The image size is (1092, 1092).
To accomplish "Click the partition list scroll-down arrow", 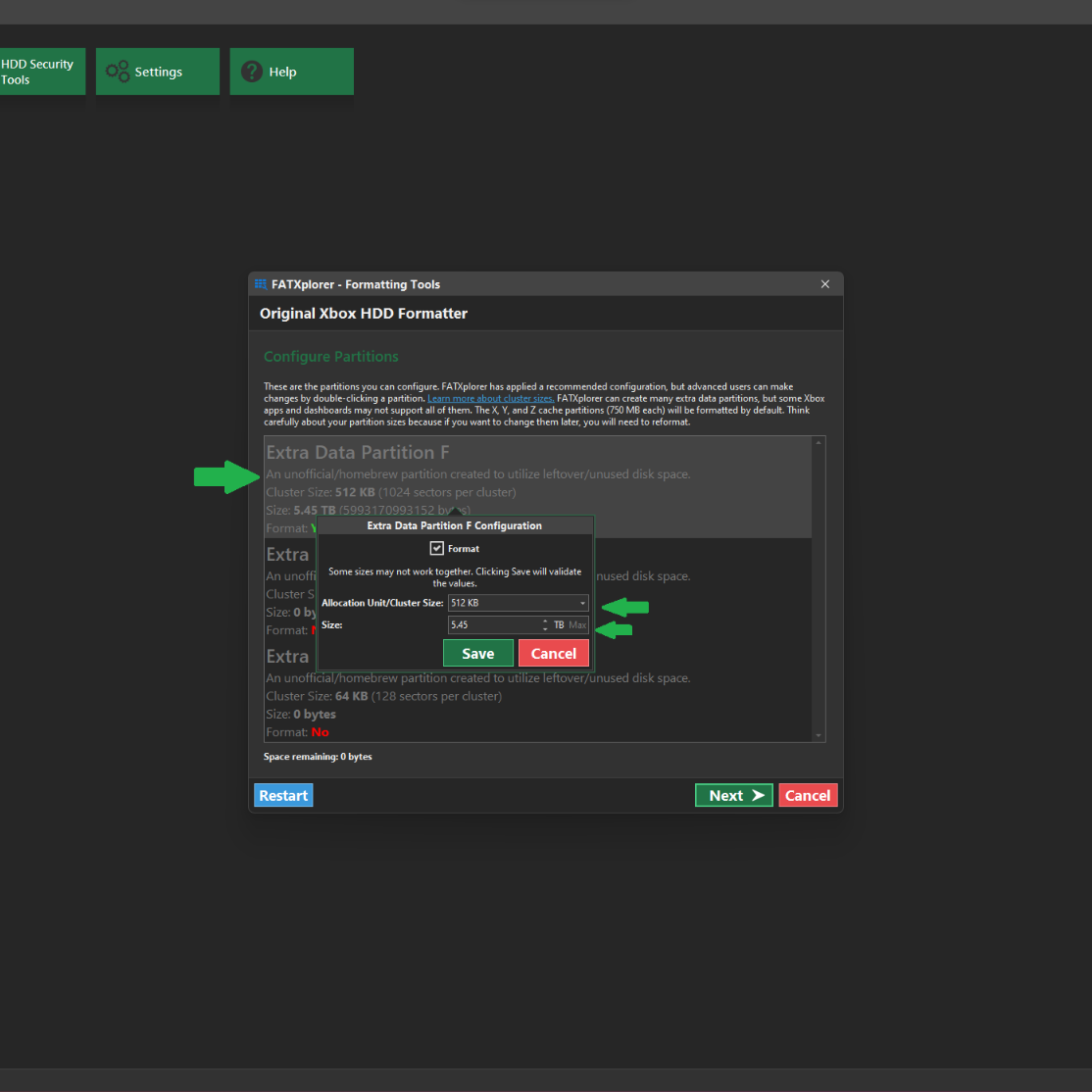I will tap(819, 735).
